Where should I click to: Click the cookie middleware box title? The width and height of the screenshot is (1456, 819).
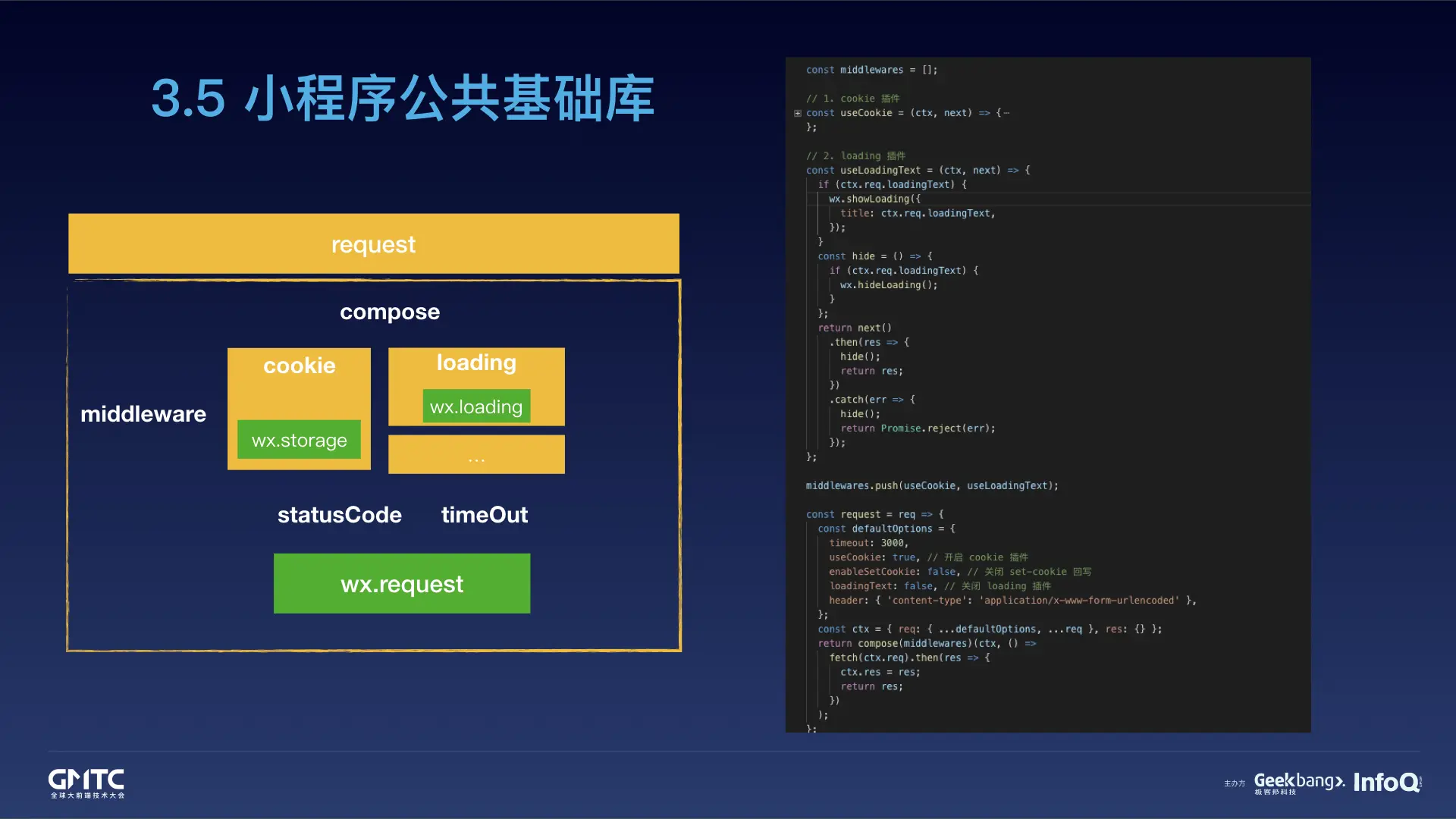coord(299,366)
